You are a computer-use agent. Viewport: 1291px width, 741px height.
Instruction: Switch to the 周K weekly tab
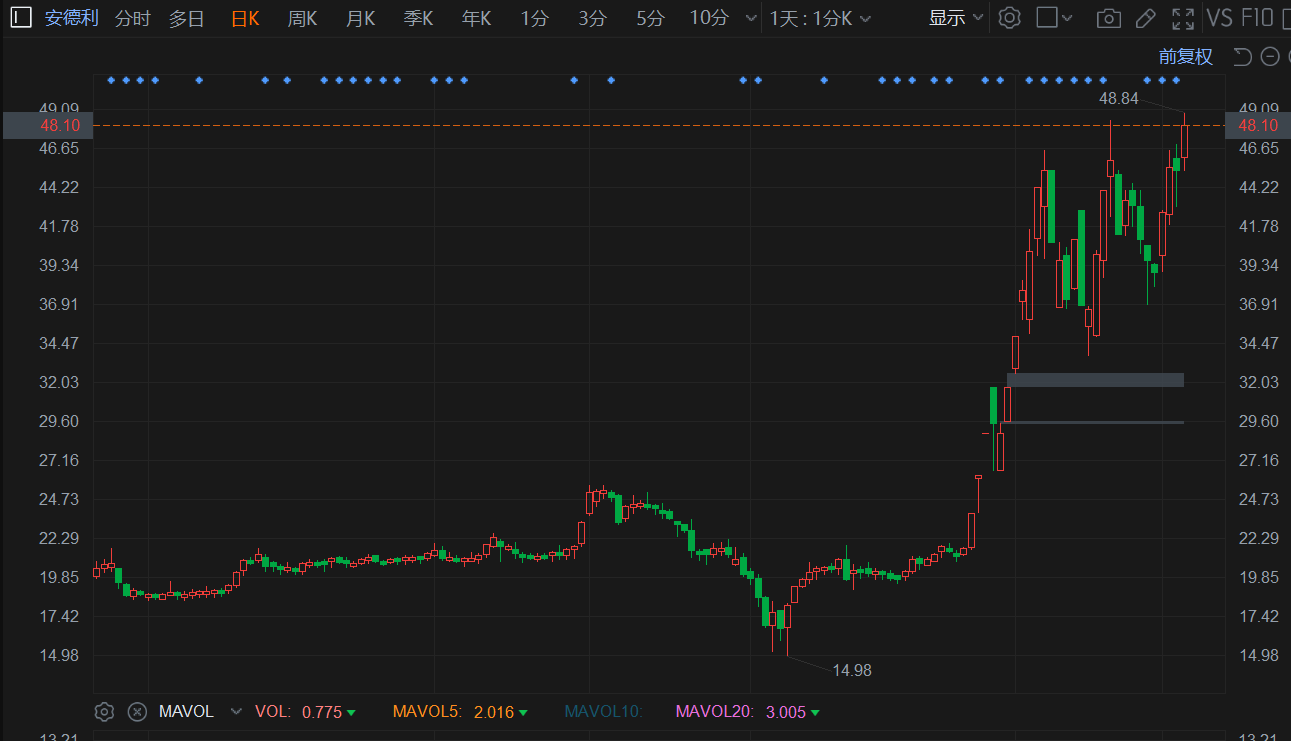[x=302, y=18]
